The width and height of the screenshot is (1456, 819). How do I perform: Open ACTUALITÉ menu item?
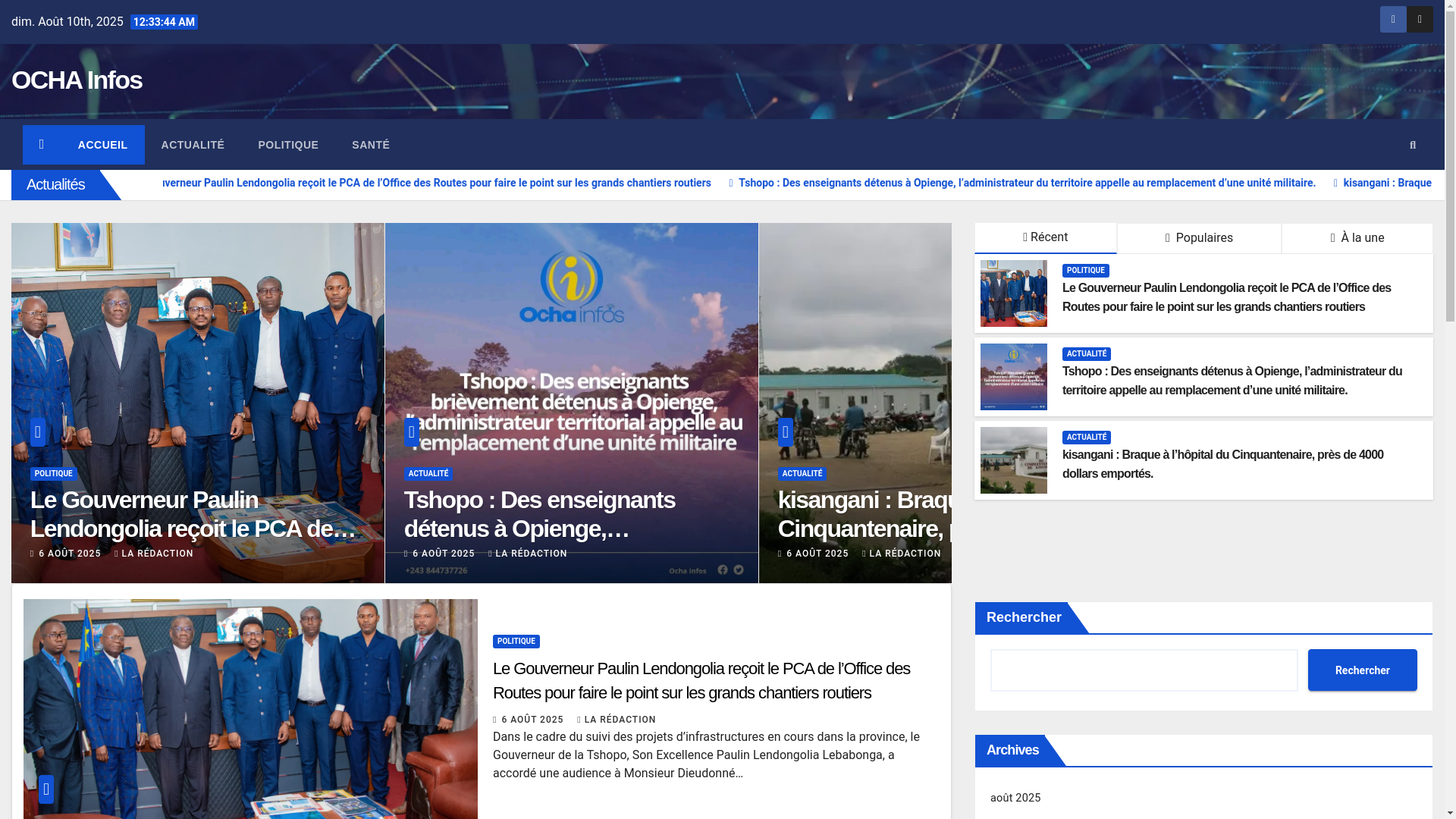pyautogui.click(x=193, y=145)
